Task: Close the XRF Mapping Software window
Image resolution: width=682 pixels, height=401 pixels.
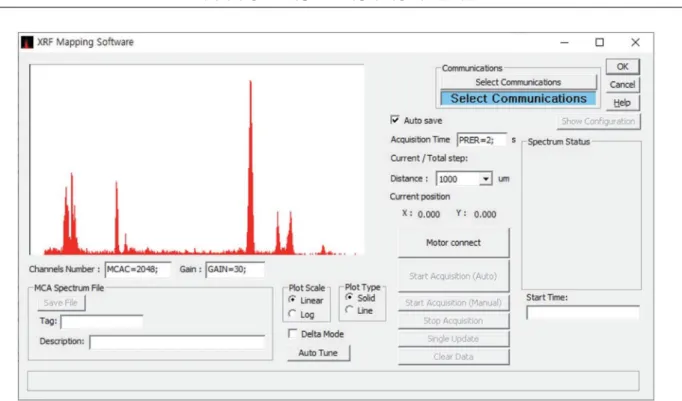Action: click(635, 42)
